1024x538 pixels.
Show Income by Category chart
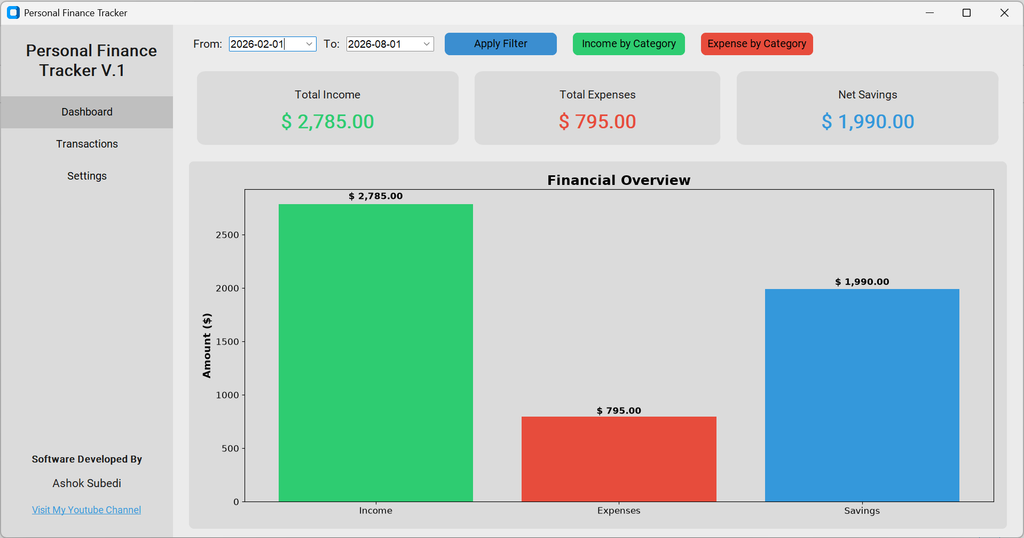(629, 44)
